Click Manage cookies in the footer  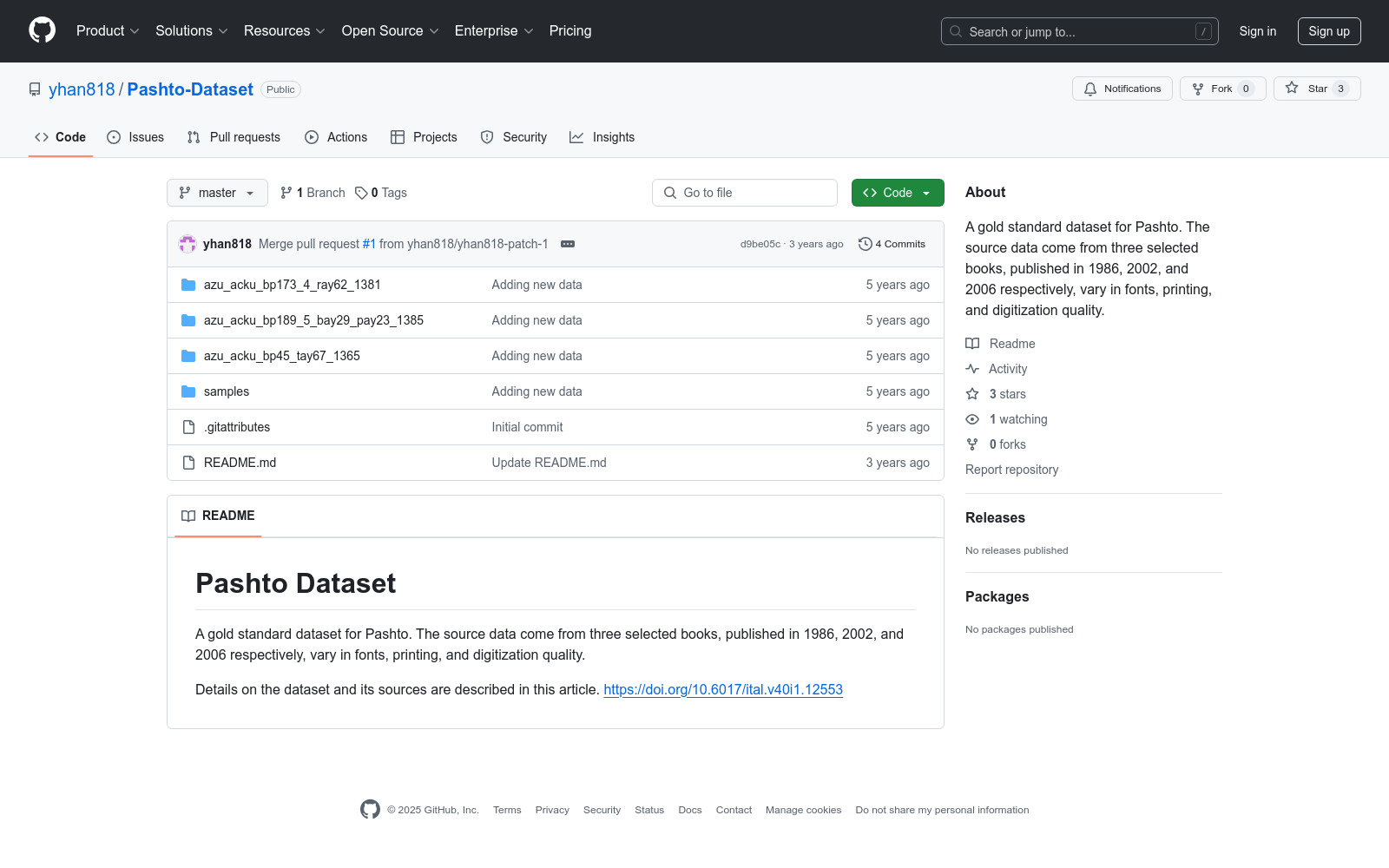coord(804,810)
